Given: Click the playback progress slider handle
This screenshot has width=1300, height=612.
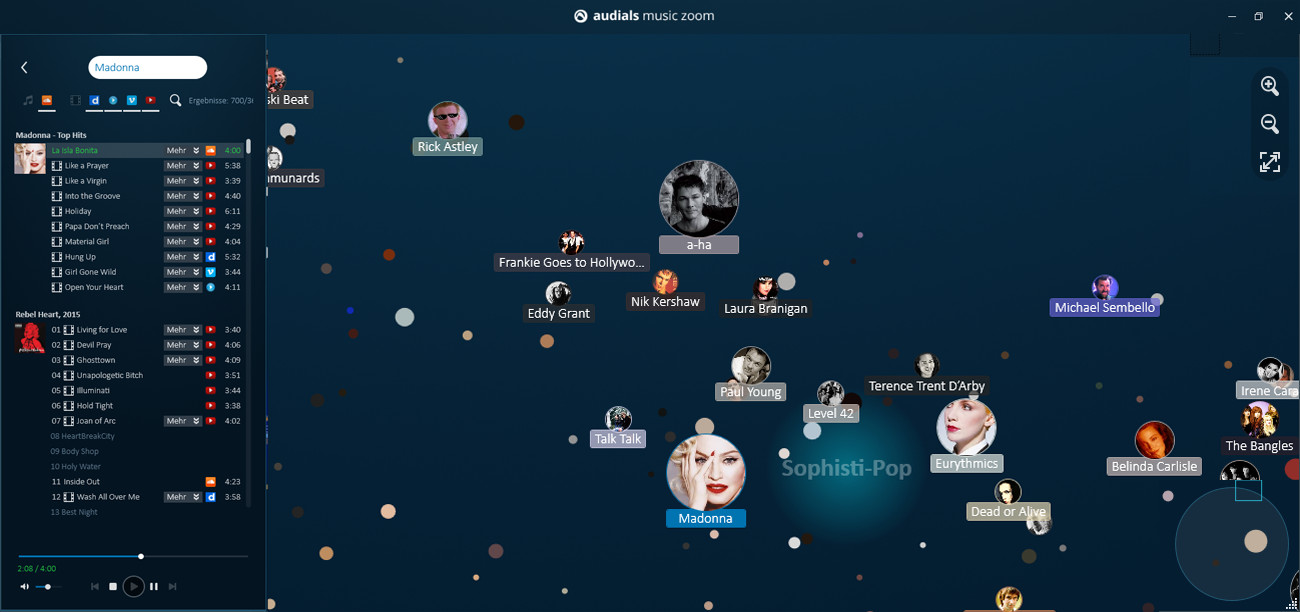Looking at the screenshot, I should (x=141, y=556).
